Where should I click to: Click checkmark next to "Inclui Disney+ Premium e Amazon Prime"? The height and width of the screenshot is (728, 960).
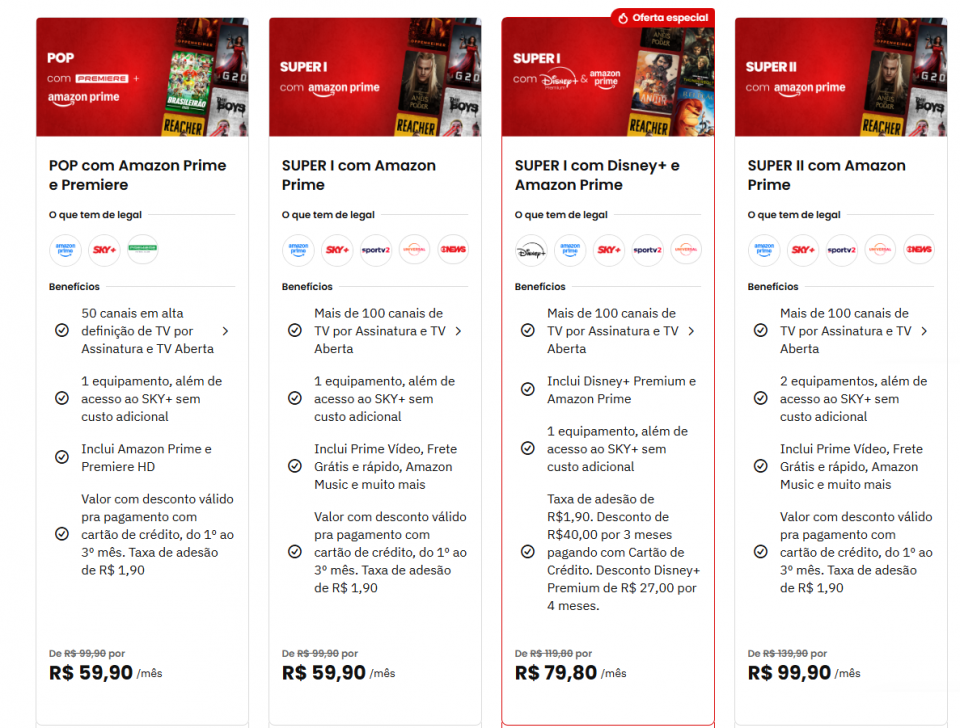tap(528, 390)
